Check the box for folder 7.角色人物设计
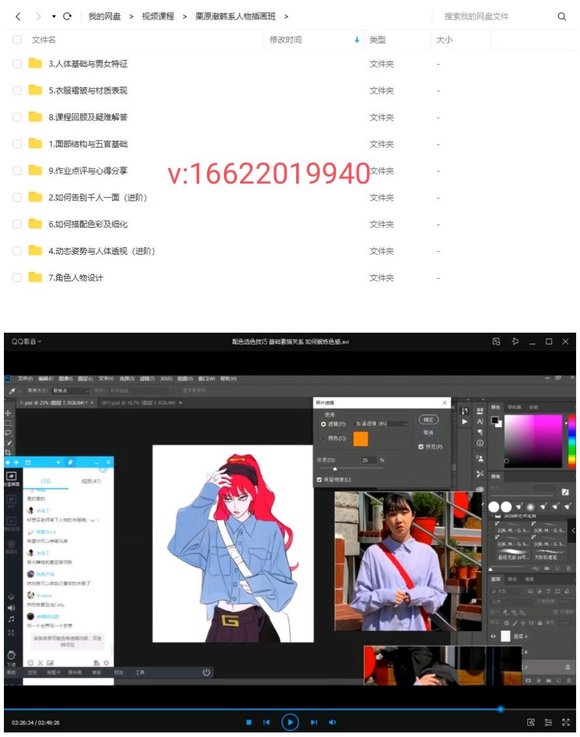Viewport: 580px width, 737px height. [17, 277]
